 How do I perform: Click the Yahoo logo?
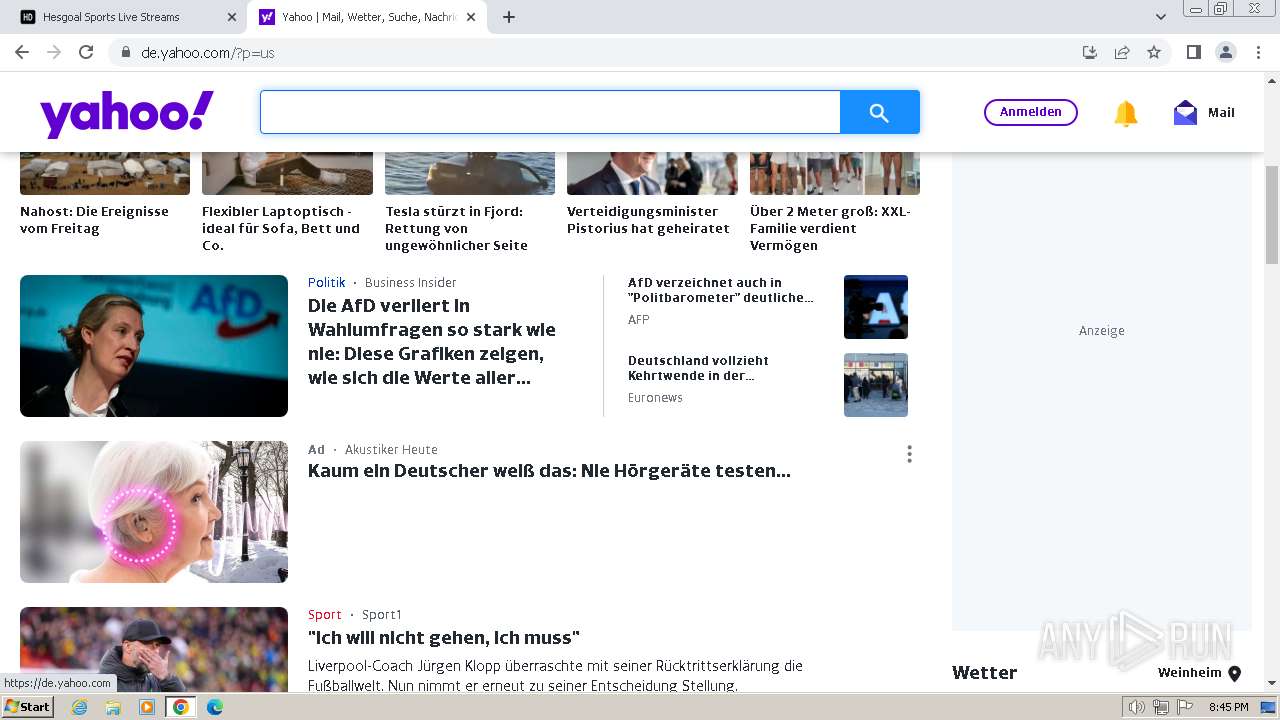(x=127, y=113)
